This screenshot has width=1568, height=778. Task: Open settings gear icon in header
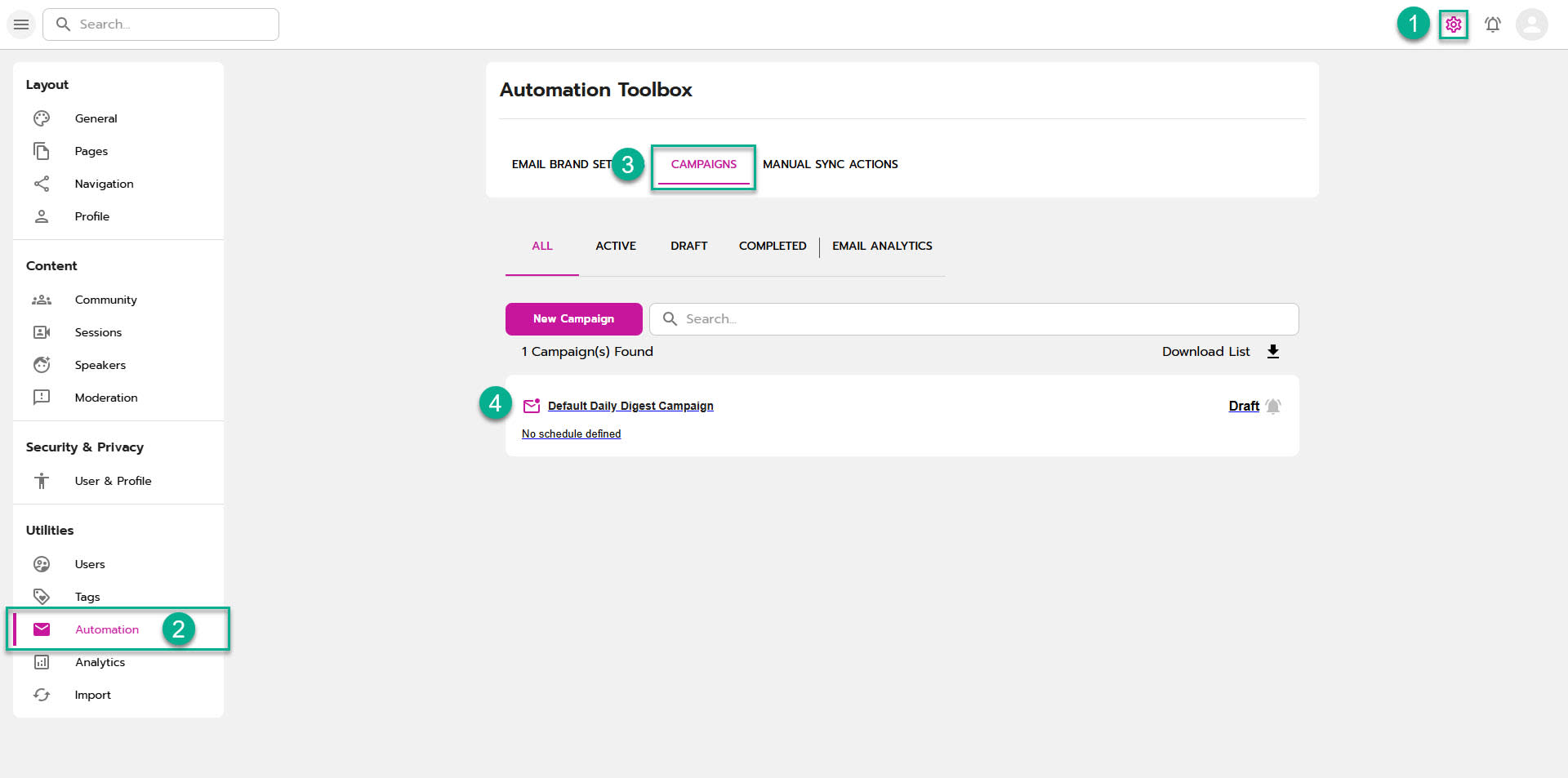pos(1453,24)
